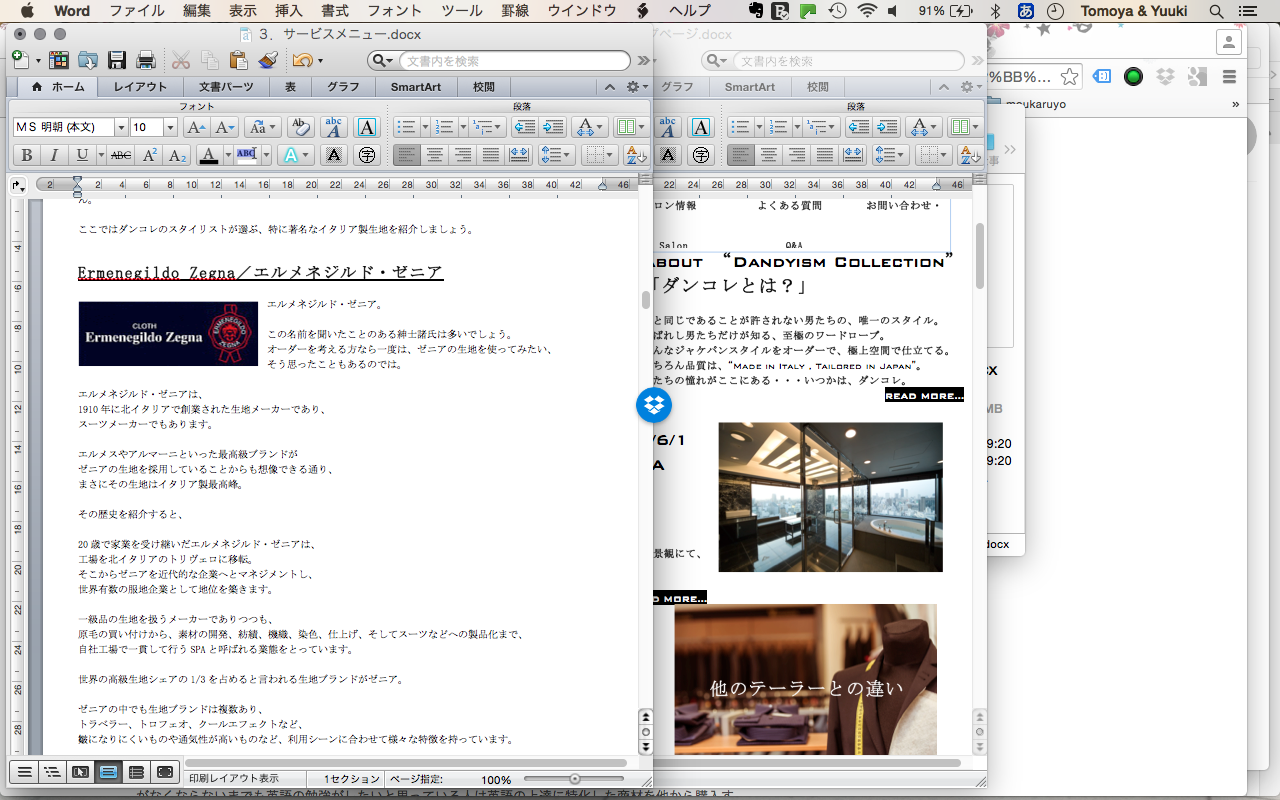This screenshot has height=800, width=1280.
Task: Toggle superscript in front window
Action: click(x=149, y=155)
